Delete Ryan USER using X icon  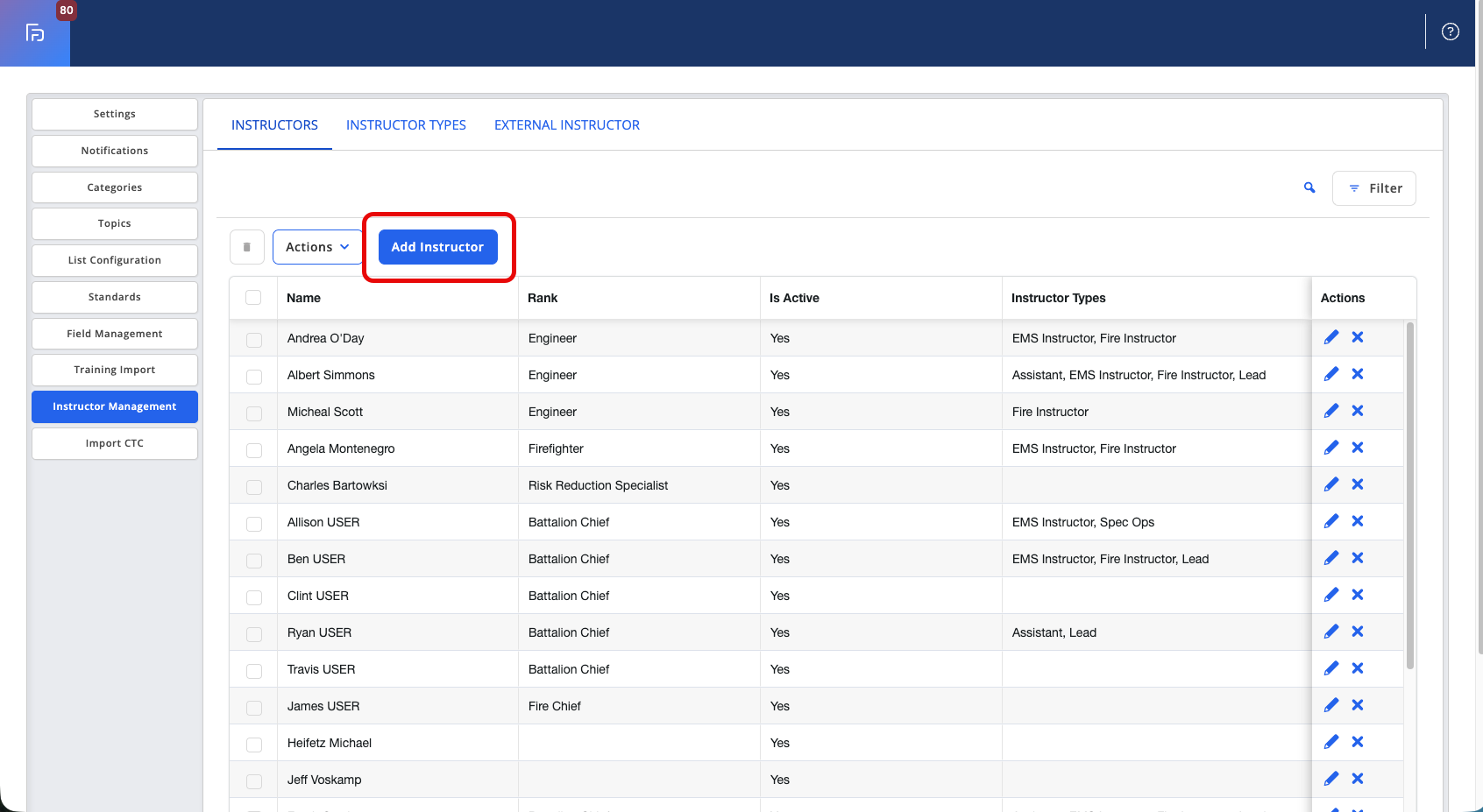tap(1358, 632)
